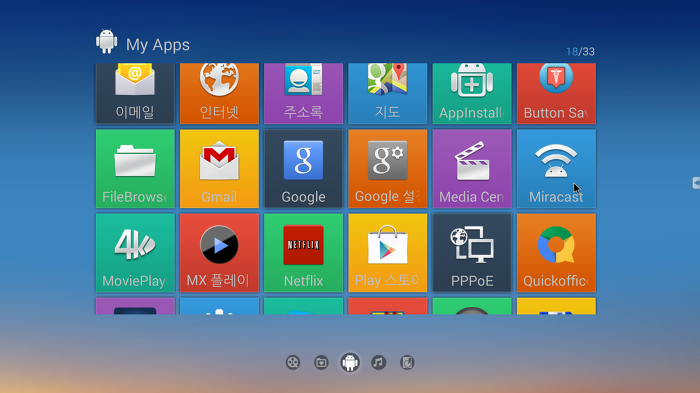The height and width of the screenshot is (393, 700).
Task: Launch the 인터넷 browser app
Action: (219, 93)
